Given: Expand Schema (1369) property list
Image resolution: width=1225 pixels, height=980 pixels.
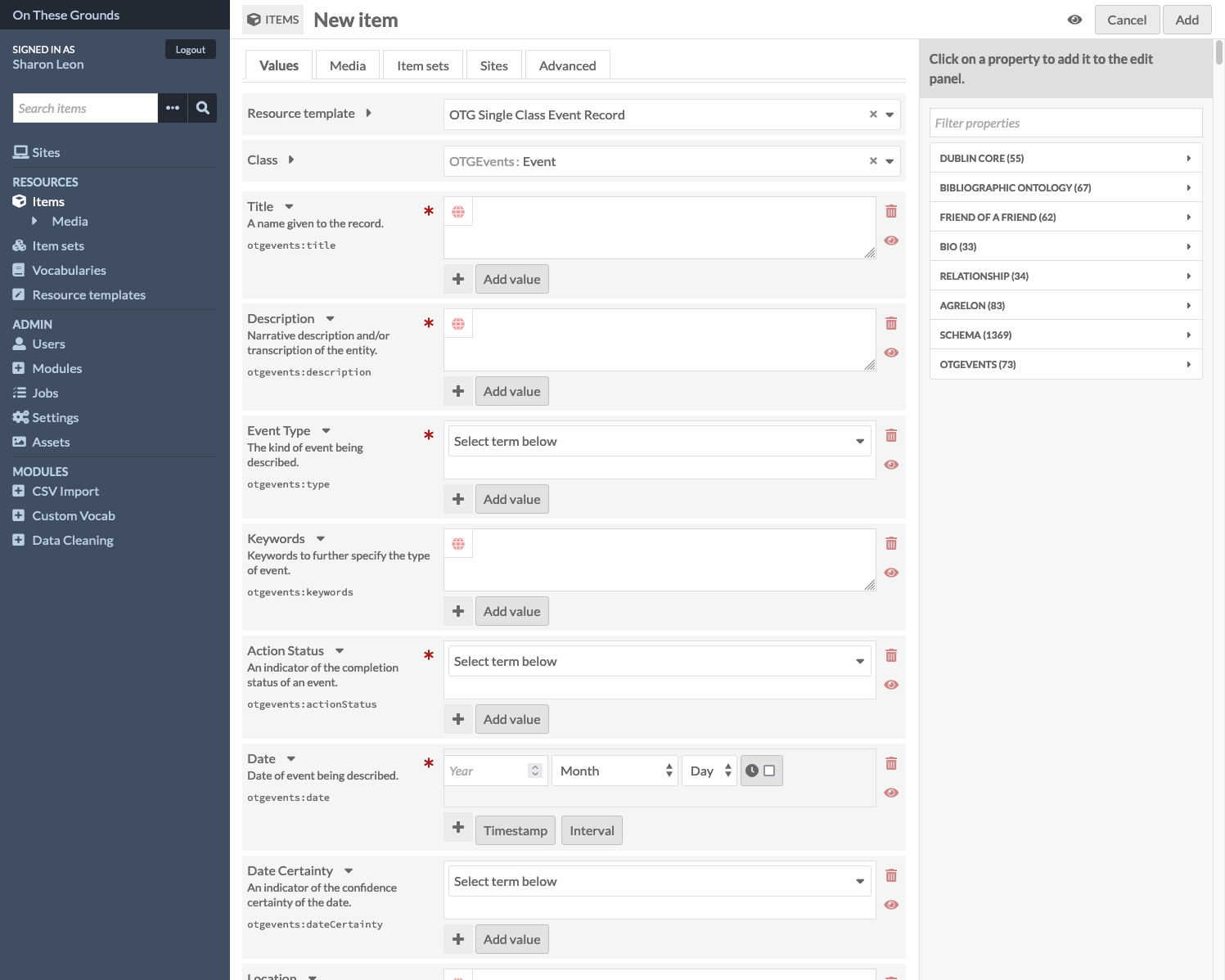Looking at the screenshot, I should pos(1066,335).
